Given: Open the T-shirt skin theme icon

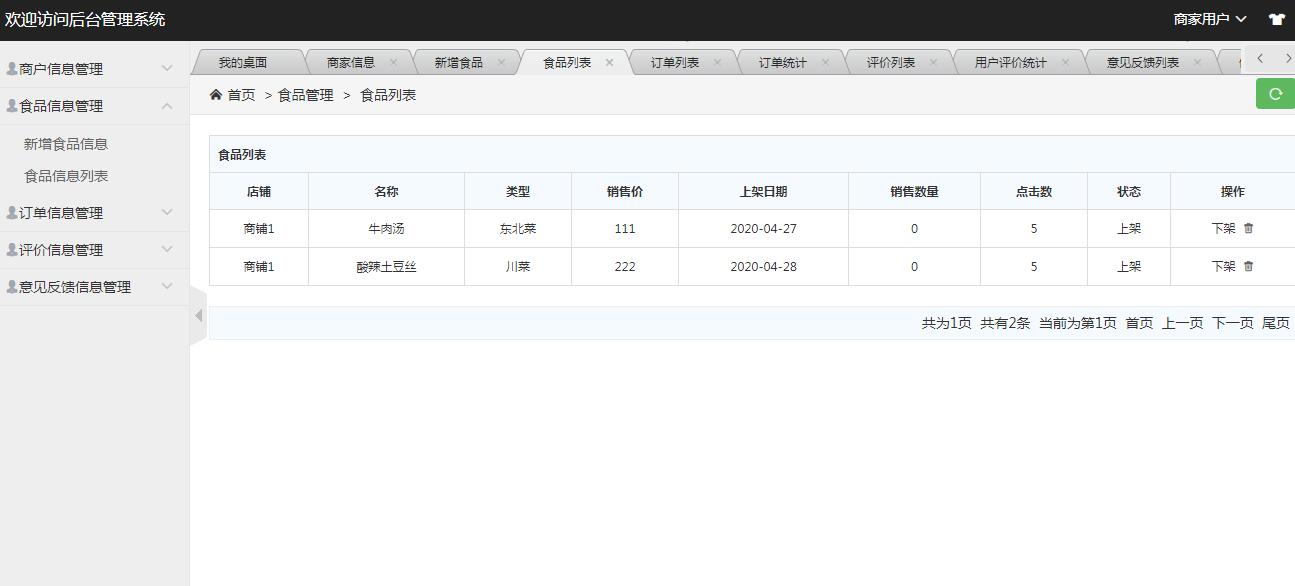Looking at the screenshot, I should (1276, 19).
